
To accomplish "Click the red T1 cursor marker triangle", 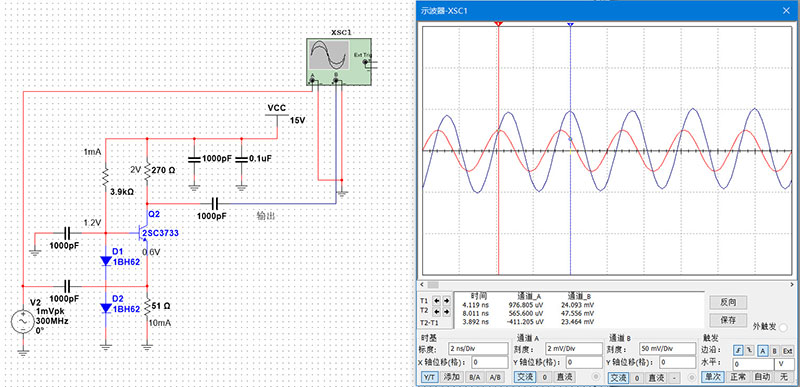I will click(498, 24).
